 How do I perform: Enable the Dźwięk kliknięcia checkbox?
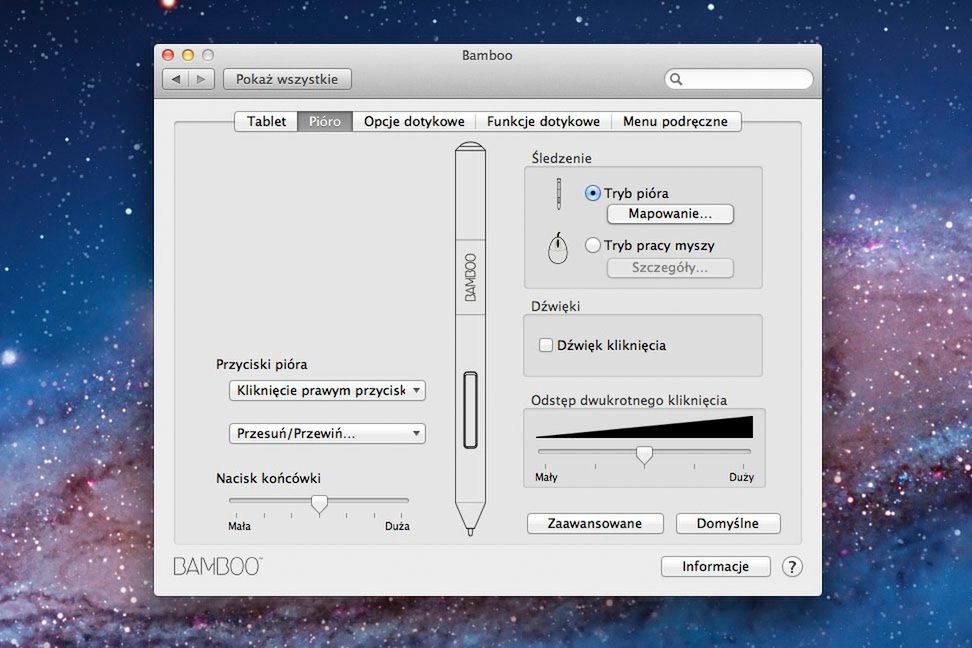(546, 345)
